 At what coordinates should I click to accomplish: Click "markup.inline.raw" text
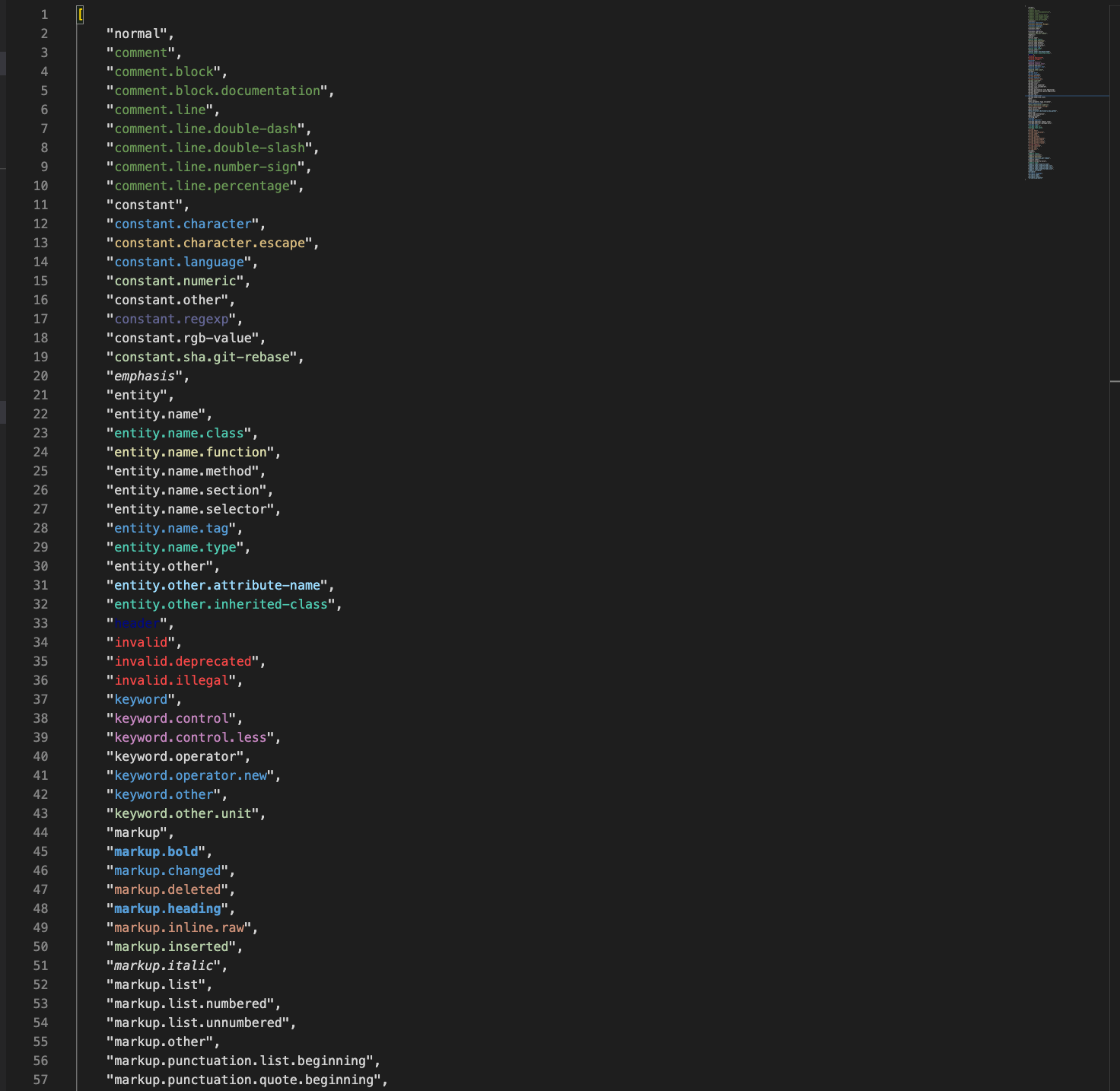[179, 927]
